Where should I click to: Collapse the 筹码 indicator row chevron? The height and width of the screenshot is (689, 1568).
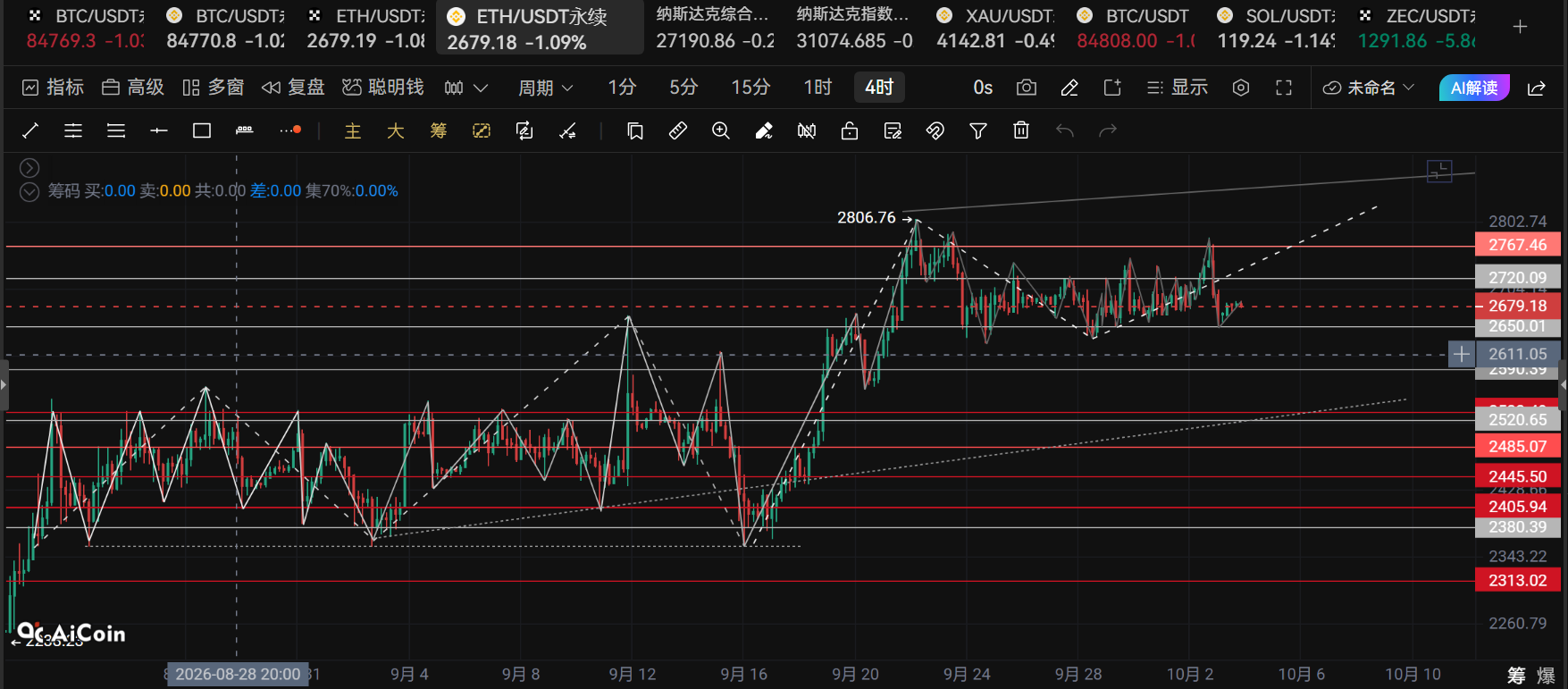(29, 191)
